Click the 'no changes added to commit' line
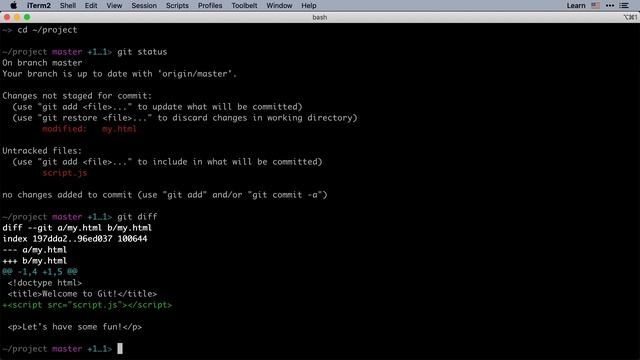640x360 pixels. coord(165,195)
